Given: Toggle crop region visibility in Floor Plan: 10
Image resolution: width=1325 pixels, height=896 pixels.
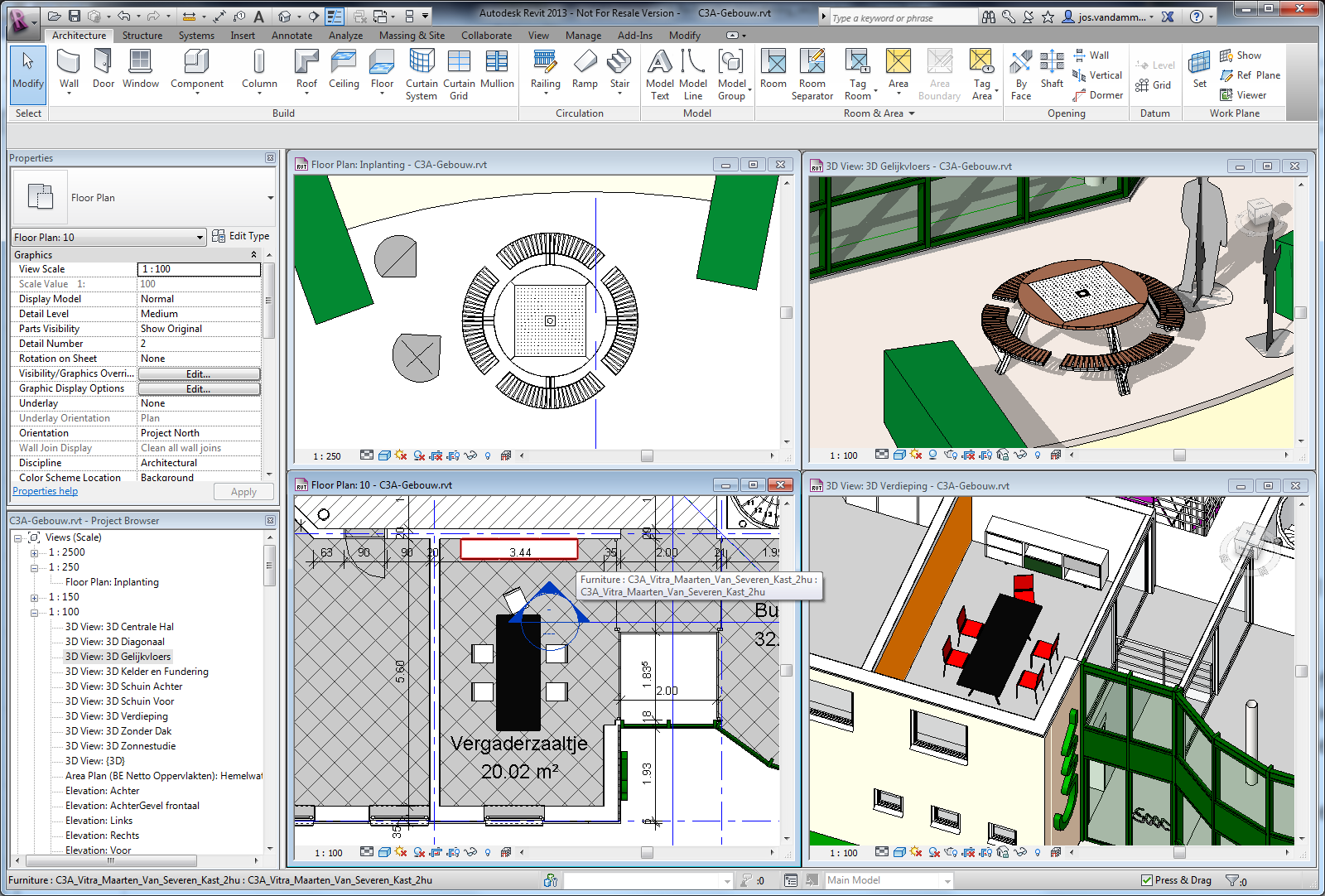Looking at the screenshot, I should (453, 852).
